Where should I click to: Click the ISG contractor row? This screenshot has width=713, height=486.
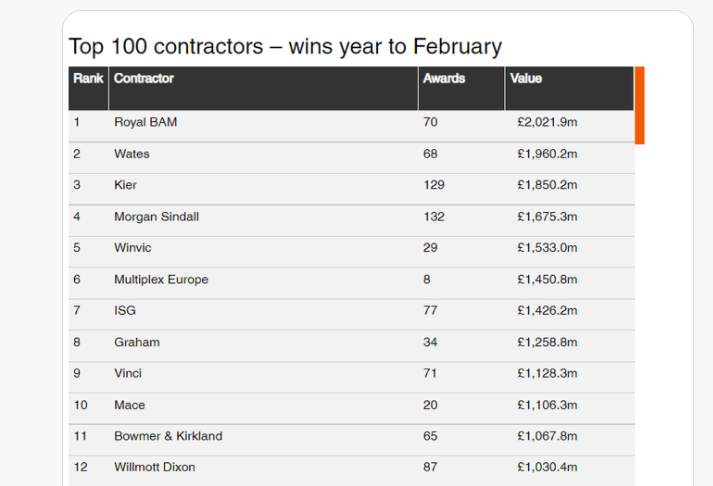pyautogui.click(x=125, y=311)
